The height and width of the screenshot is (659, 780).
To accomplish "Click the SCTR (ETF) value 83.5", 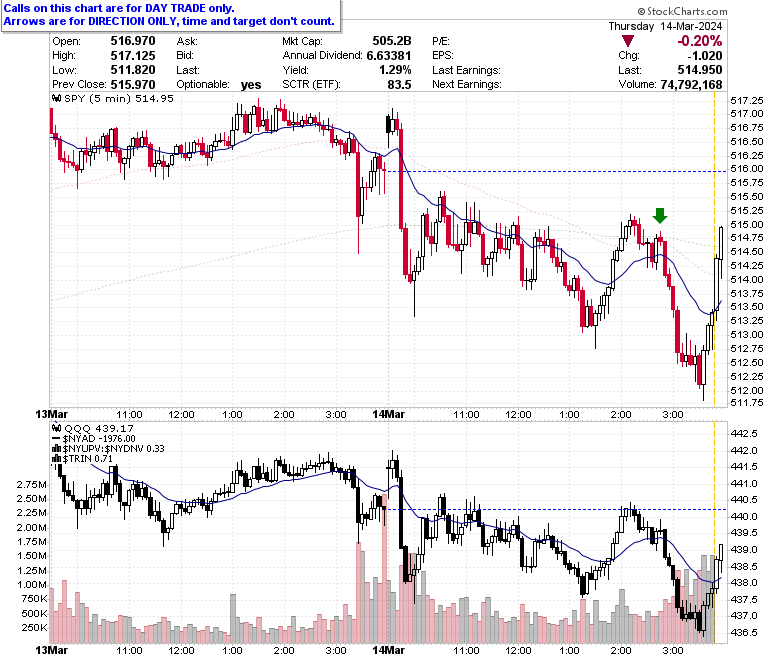I will (x=399, y=85).
